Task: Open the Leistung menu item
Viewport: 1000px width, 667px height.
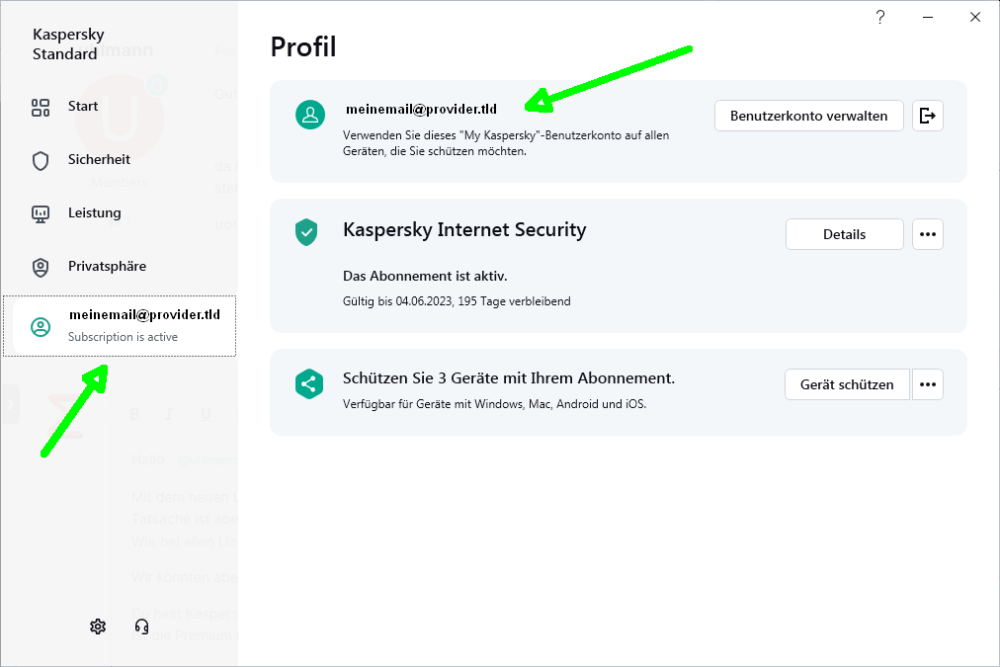Action: (x=94, y=213)
